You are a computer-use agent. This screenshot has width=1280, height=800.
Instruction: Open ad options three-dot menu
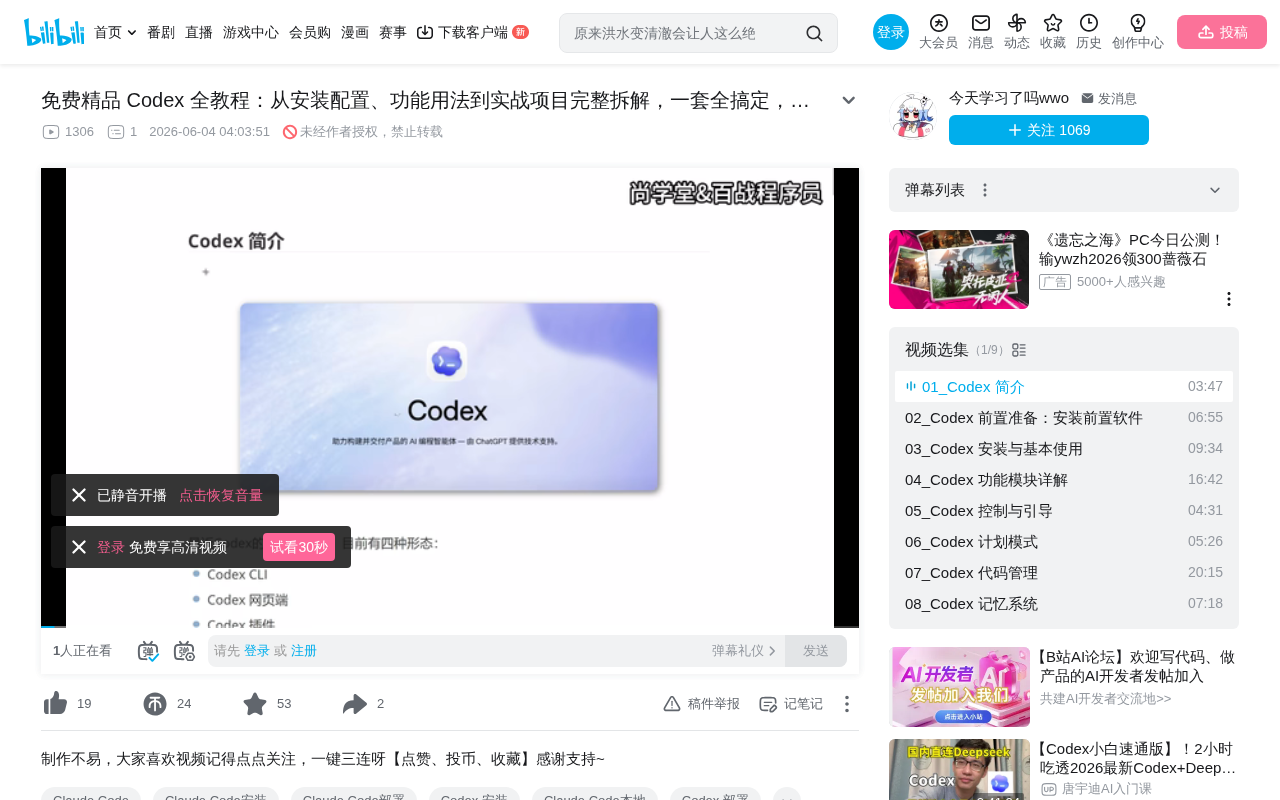tap(1229, 299)
